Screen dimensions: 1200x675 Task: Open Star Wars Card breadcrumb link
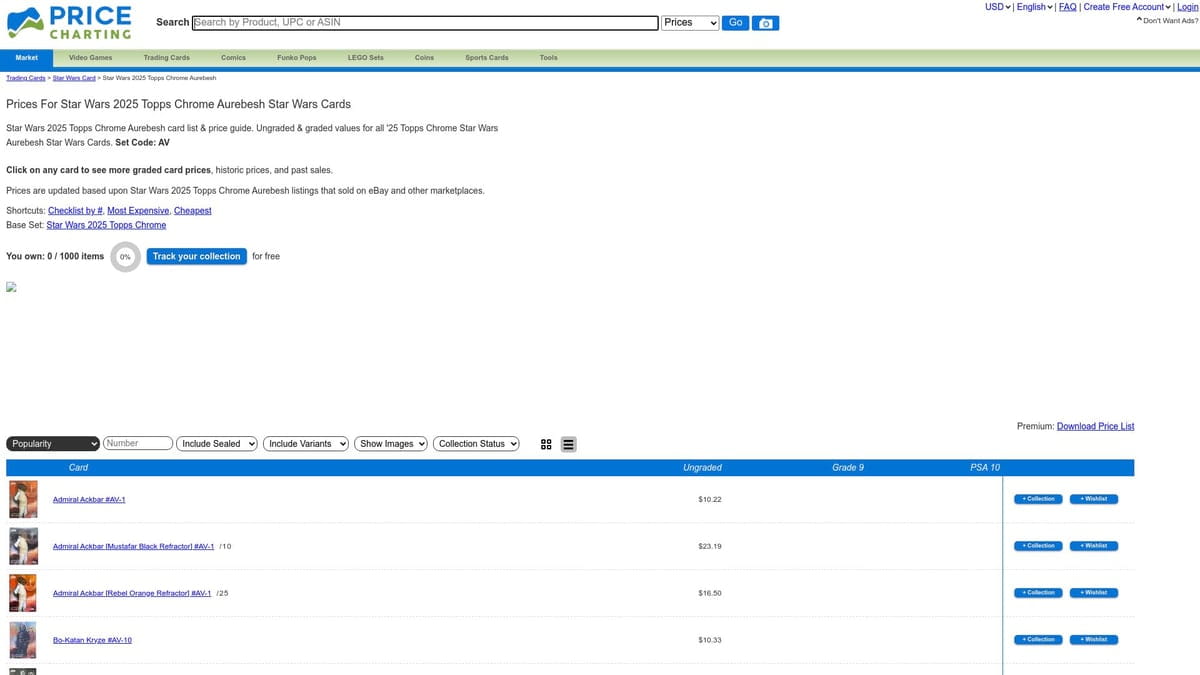pos(74,78)
